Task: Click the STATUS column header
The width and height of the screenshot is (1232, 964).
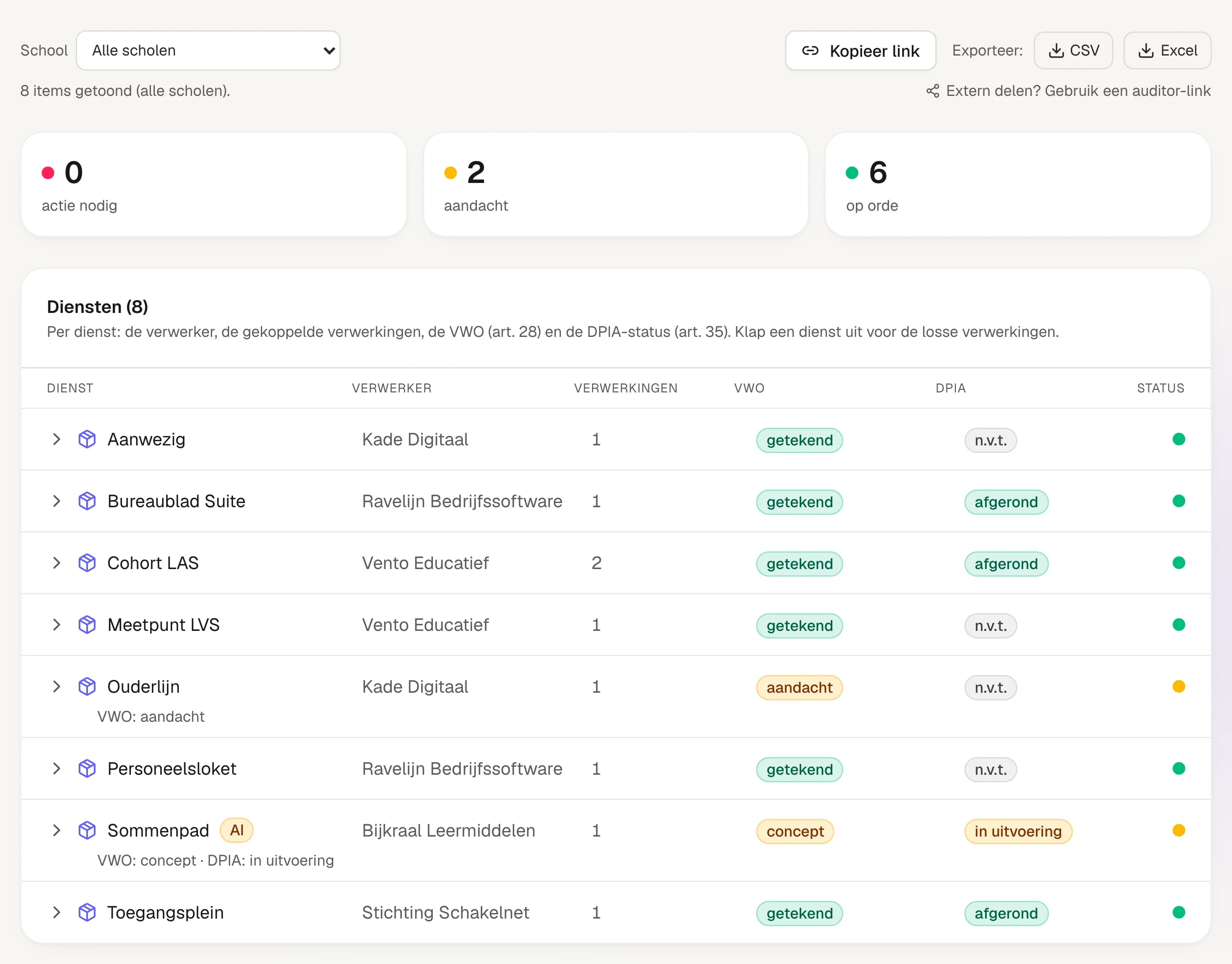Action: pyautogui.click(x=1160, y=388)
